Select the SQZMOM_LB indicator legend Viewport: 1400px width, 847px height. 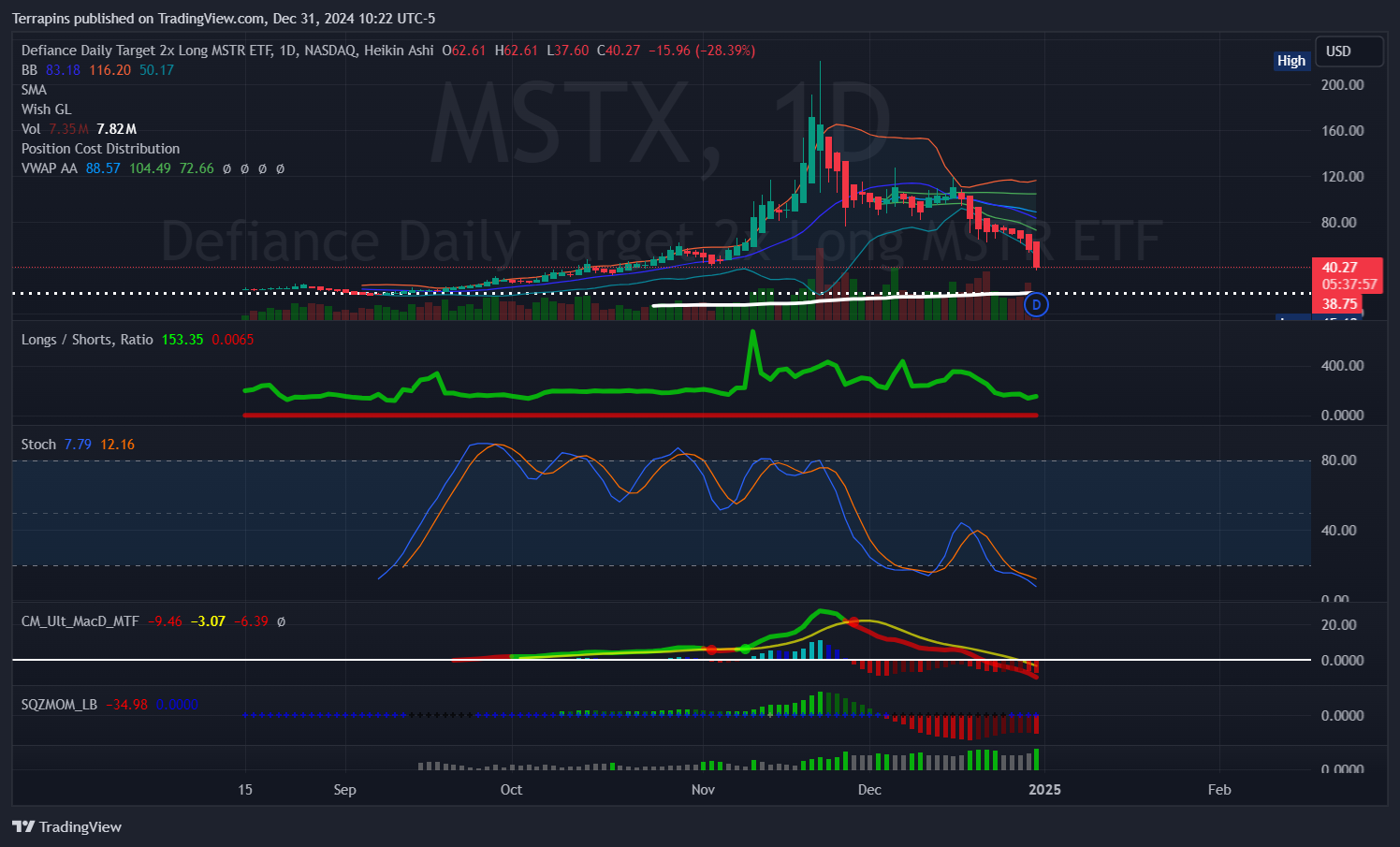(59, 705)
